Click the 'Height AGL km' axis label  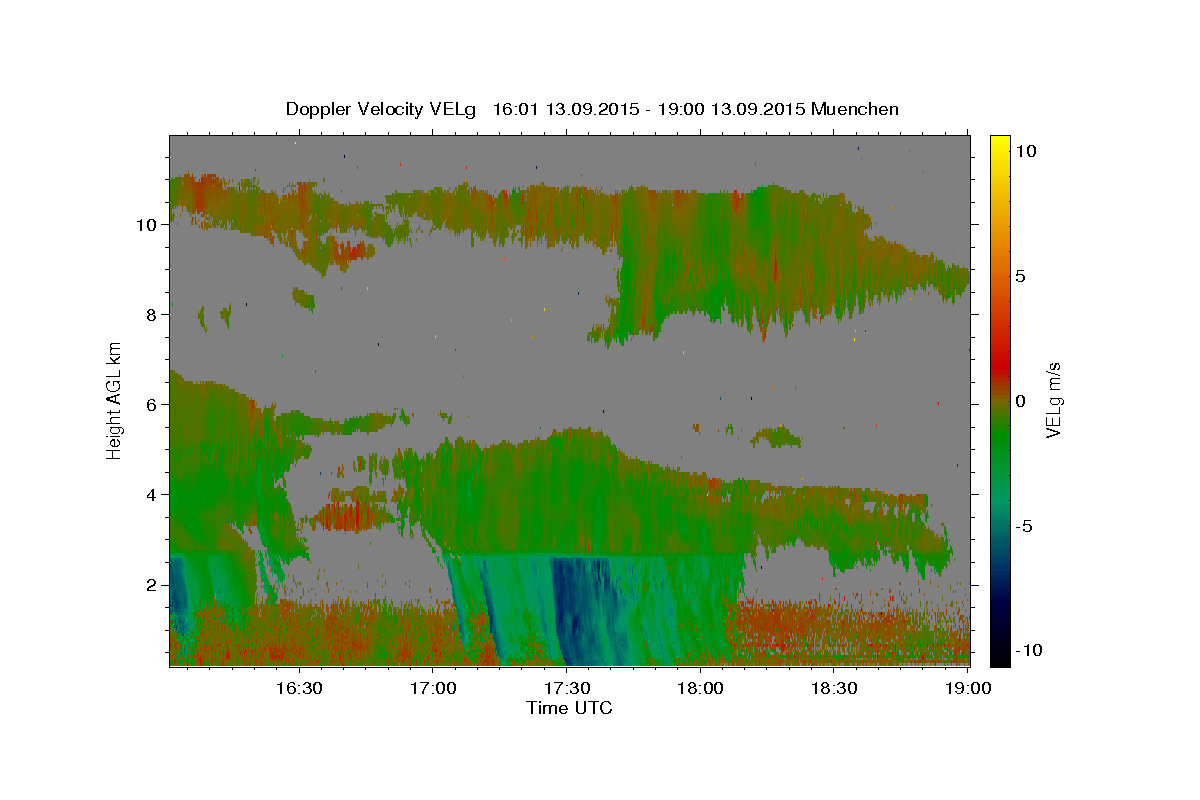tap(114, 399)
